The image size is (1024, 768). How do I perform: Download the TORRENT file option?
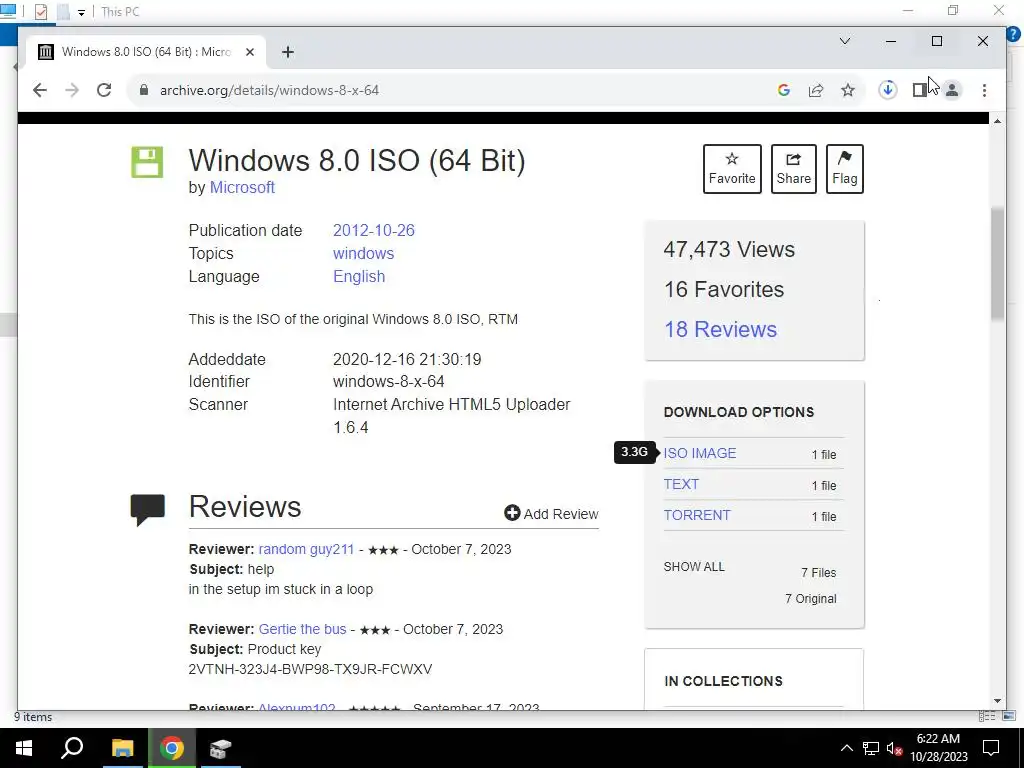point(697,515)
